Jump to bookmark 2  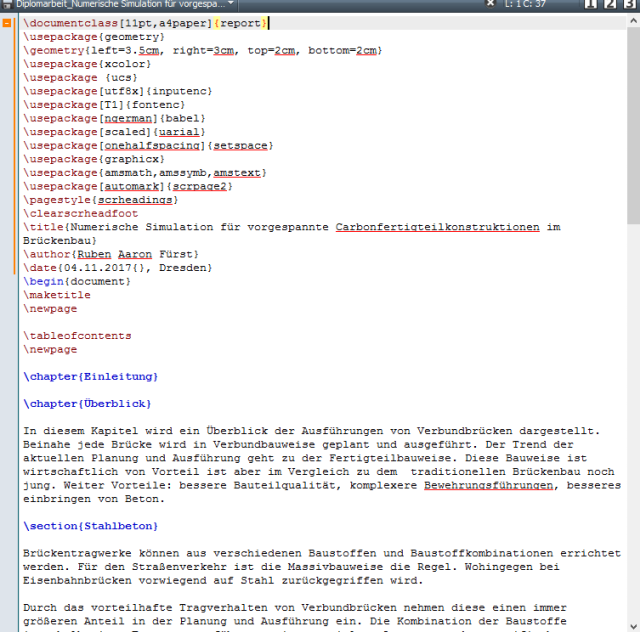pos(611,5)
